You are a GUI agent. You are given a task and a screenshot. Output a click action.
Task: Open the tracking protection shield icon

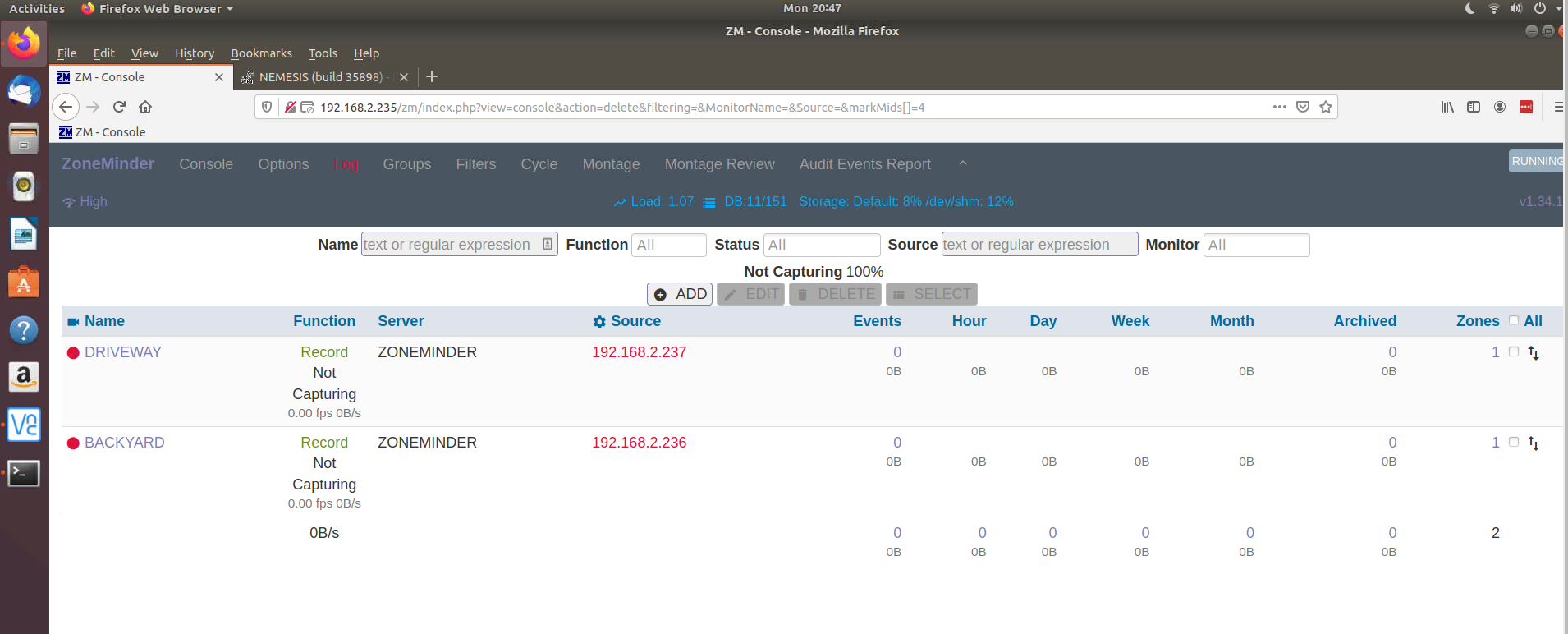click(267, 107)
